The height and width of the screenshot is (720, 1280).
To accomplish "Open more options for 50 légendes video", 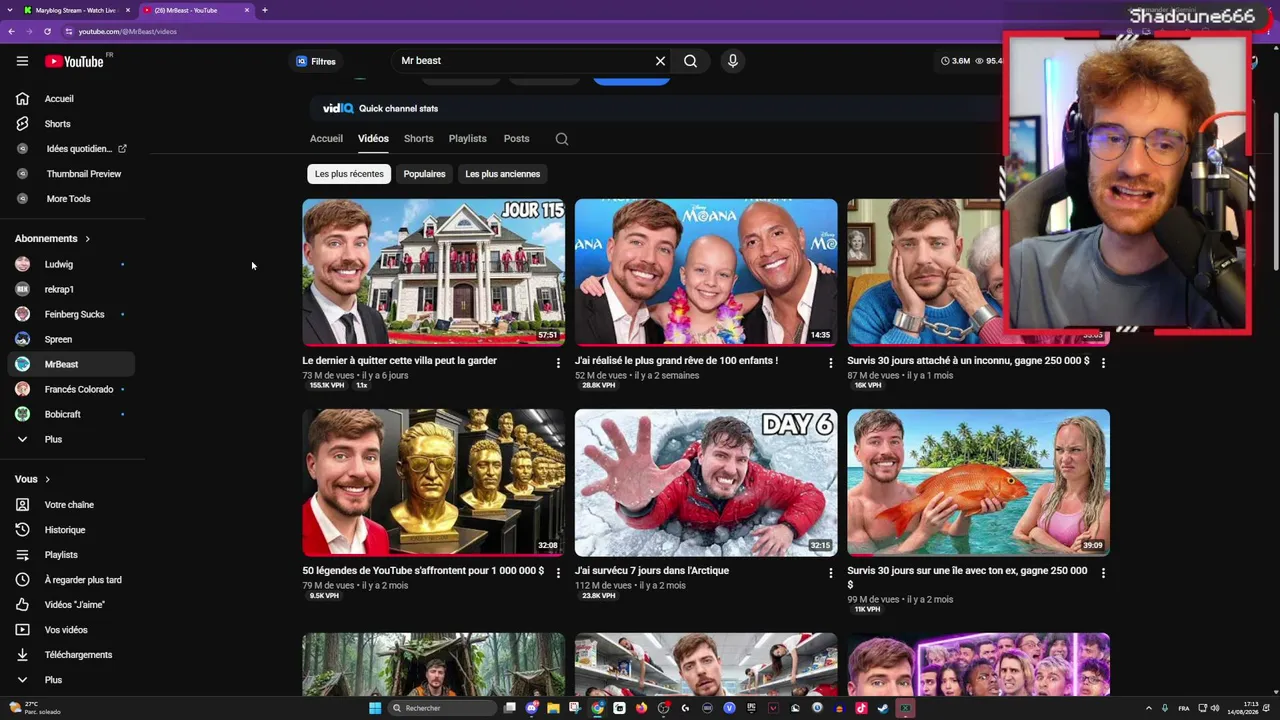I will point(558,573).
